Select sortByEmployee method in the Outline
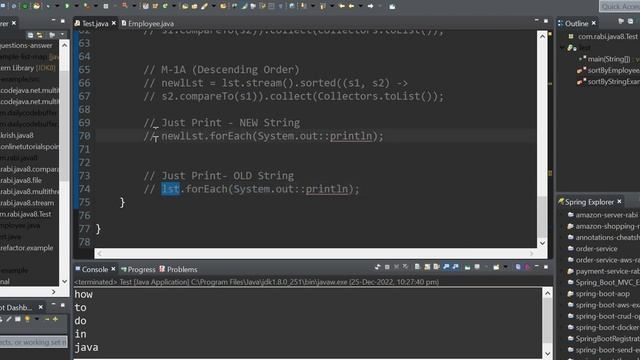 coord(613,70)
